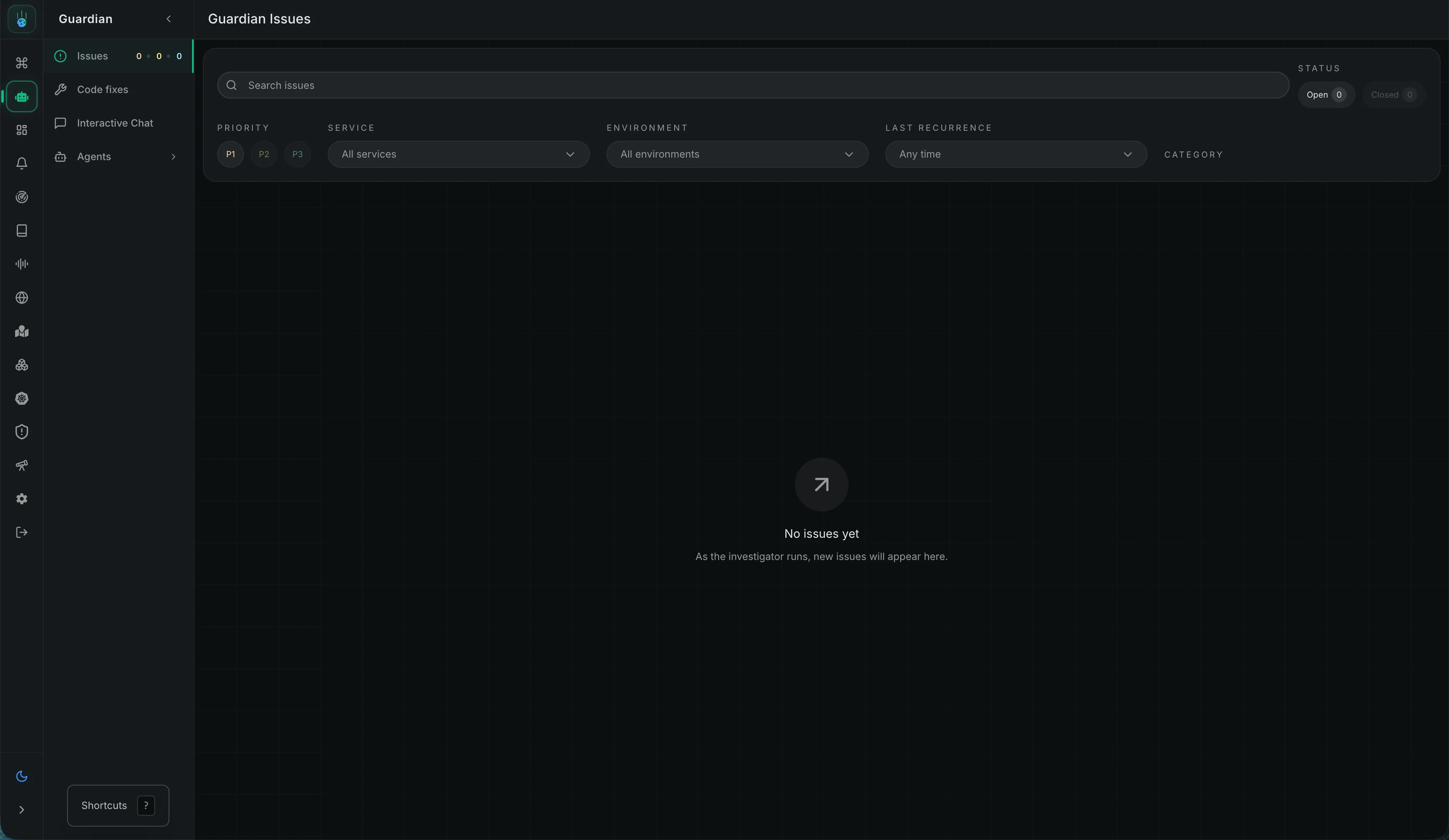
Task: Open the Kubernetes helm wheel icon
Action: point(22,399)
